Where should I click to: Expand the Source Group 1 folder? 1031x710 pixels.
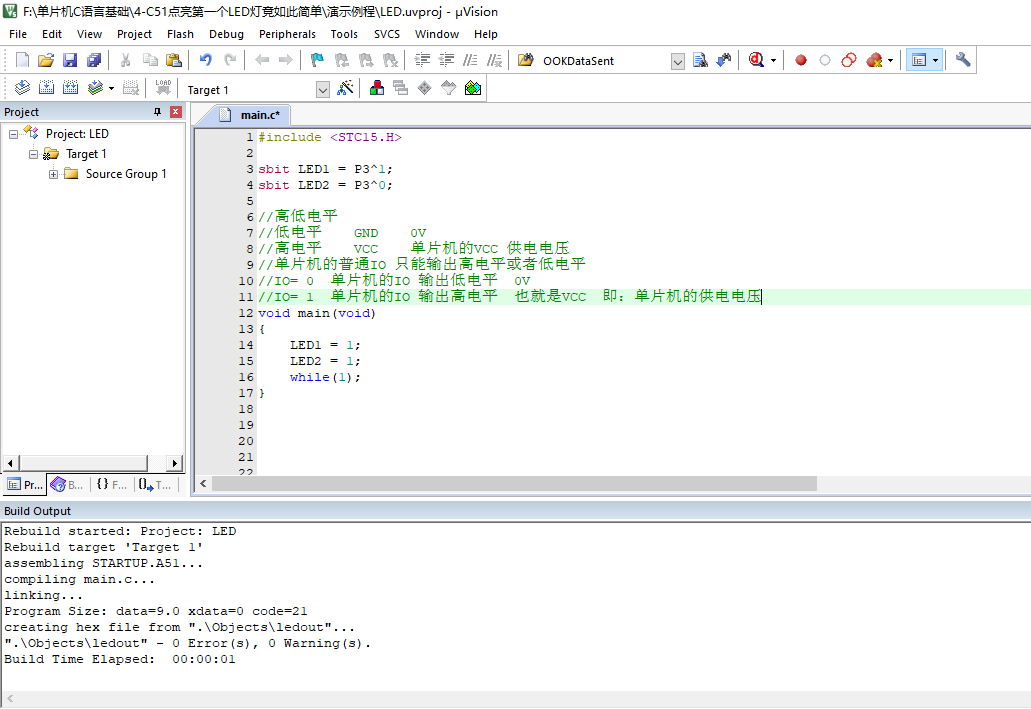coord(53,174)
